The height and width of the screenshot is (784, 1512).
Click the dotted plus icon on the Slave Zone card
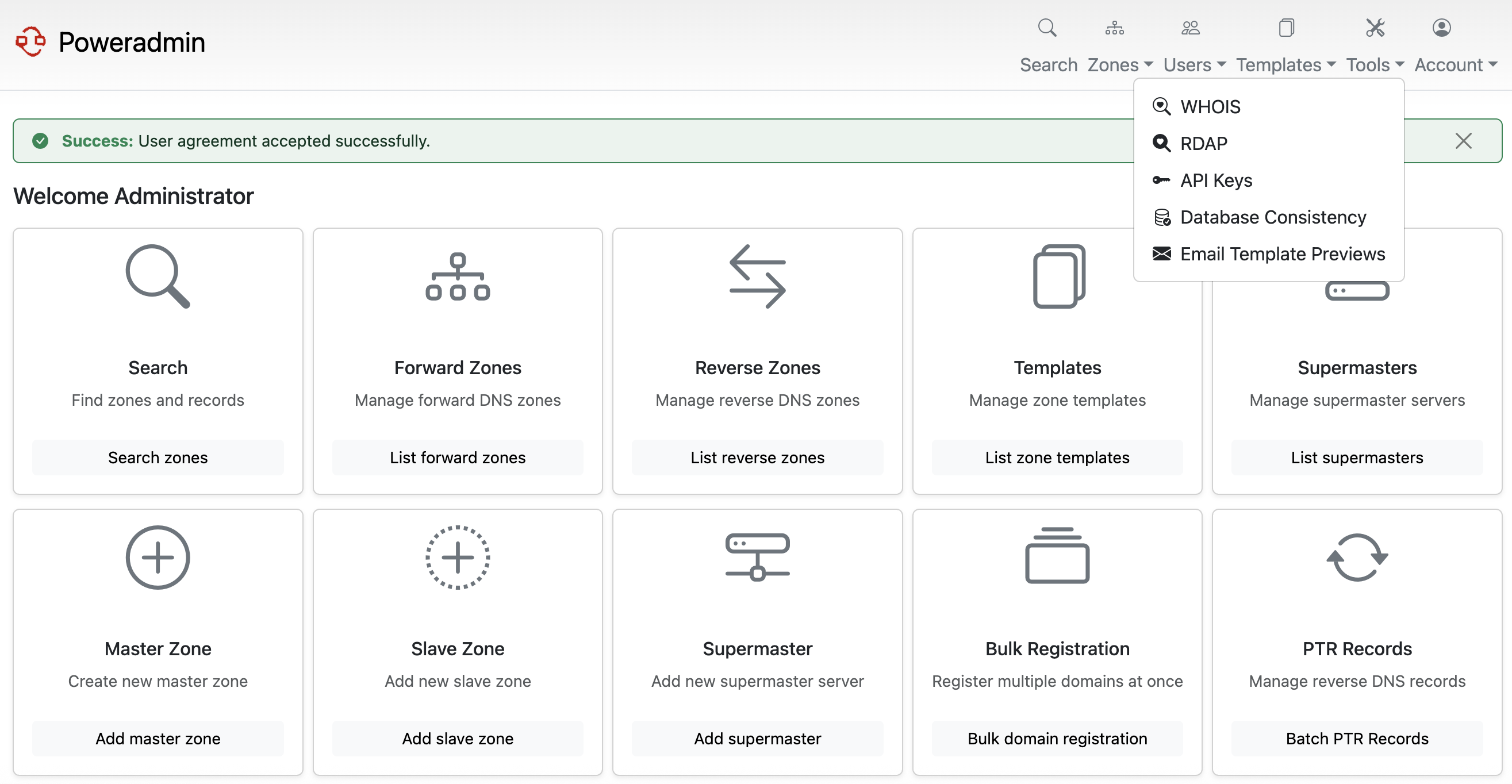click(457, 558)
